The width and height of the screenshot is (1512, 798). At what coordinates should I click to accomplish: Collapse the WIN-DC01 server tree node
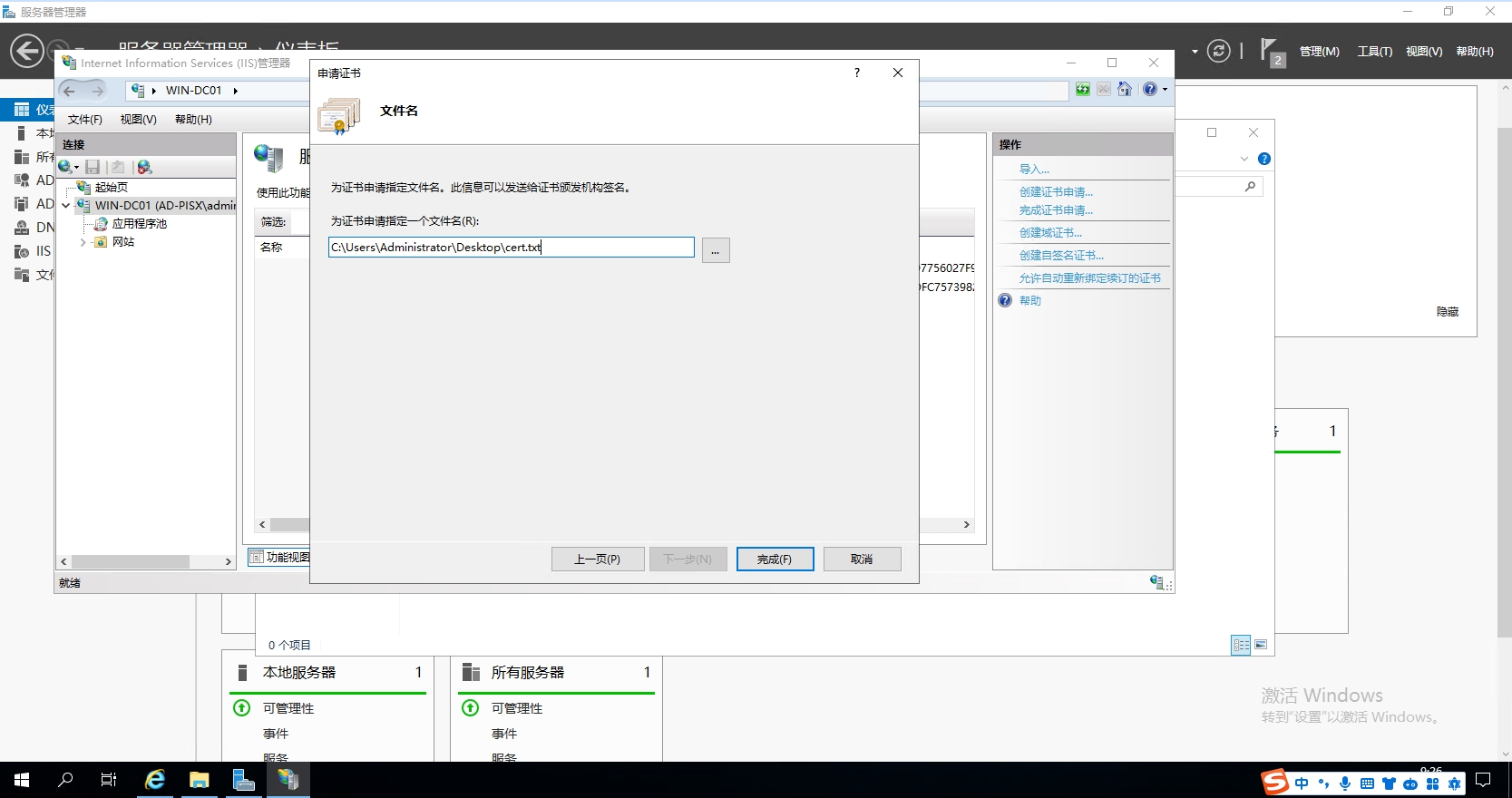pos(65,206)
